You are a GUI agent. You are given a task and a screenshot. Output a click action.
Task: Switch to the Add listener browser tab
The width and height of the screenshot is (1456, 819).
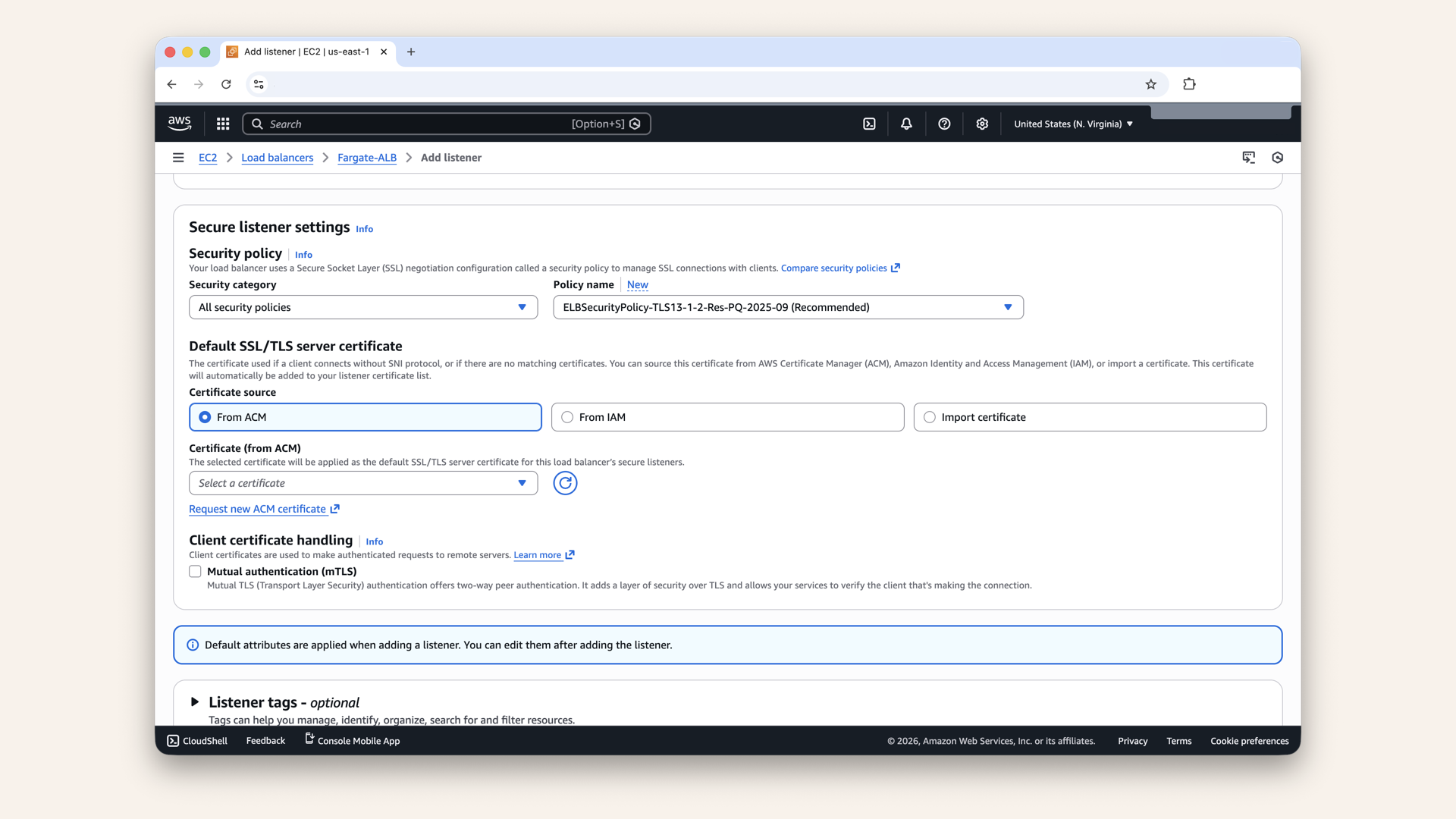[x=303, y=52]
